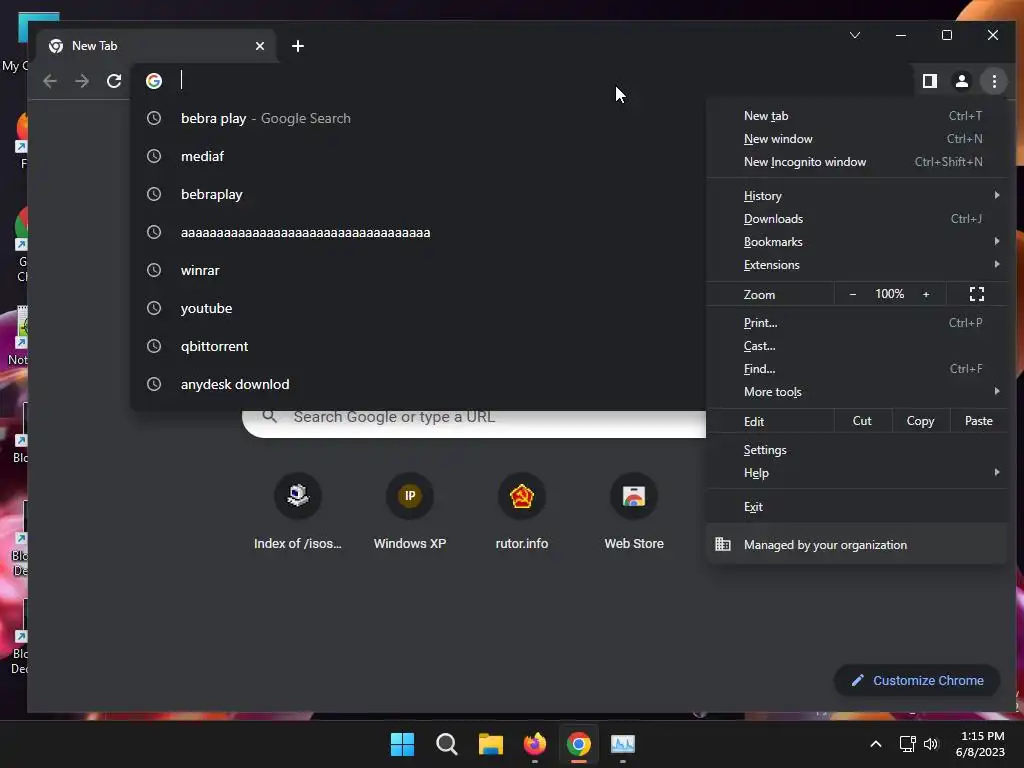Select the mediaf suggestion
Viewport: 1024px width, 768px height.
(x=418, y=156)
